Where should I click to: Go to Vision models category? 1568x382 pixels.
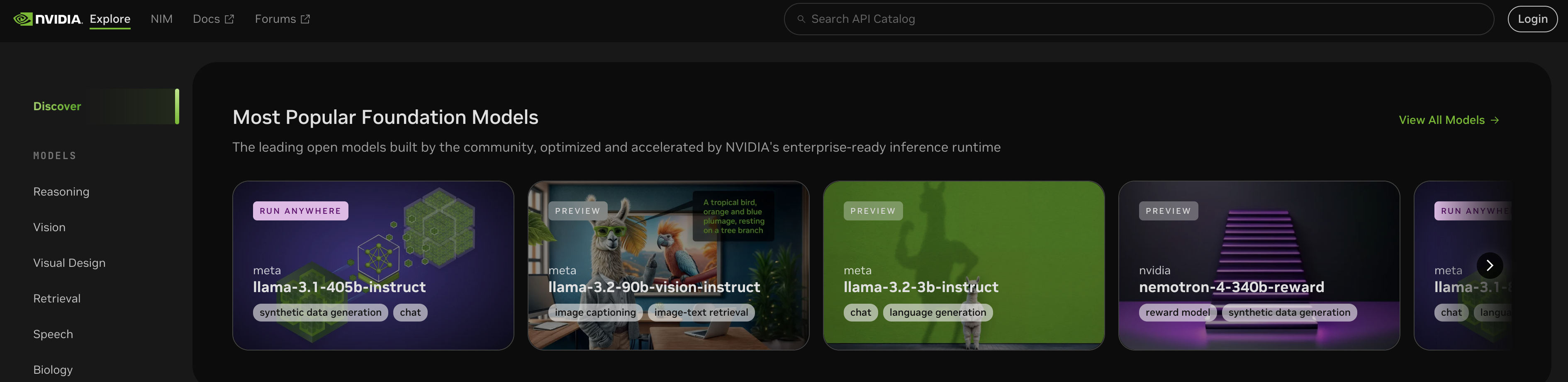[x=49, y=227]
